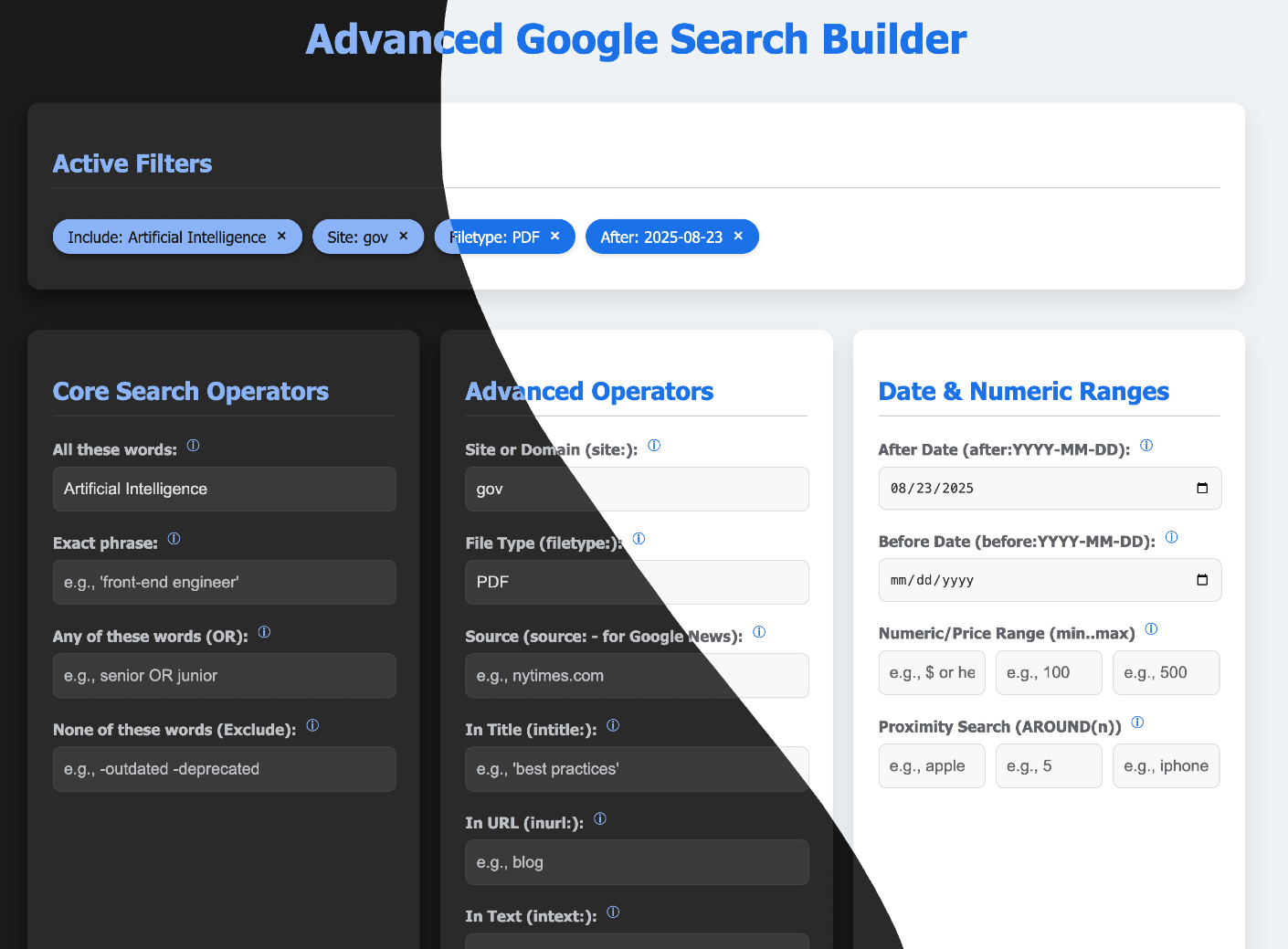Click info icon beside 'Proximity Search (AROUND(n))'
This screenshot has height=949, width=1288.
[1137, 722]
